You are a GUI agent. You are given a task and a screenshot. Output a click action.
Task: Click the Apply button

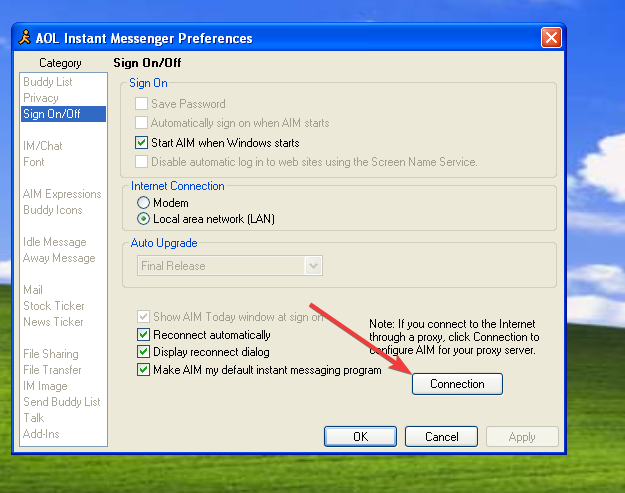[x=522, y=437]
